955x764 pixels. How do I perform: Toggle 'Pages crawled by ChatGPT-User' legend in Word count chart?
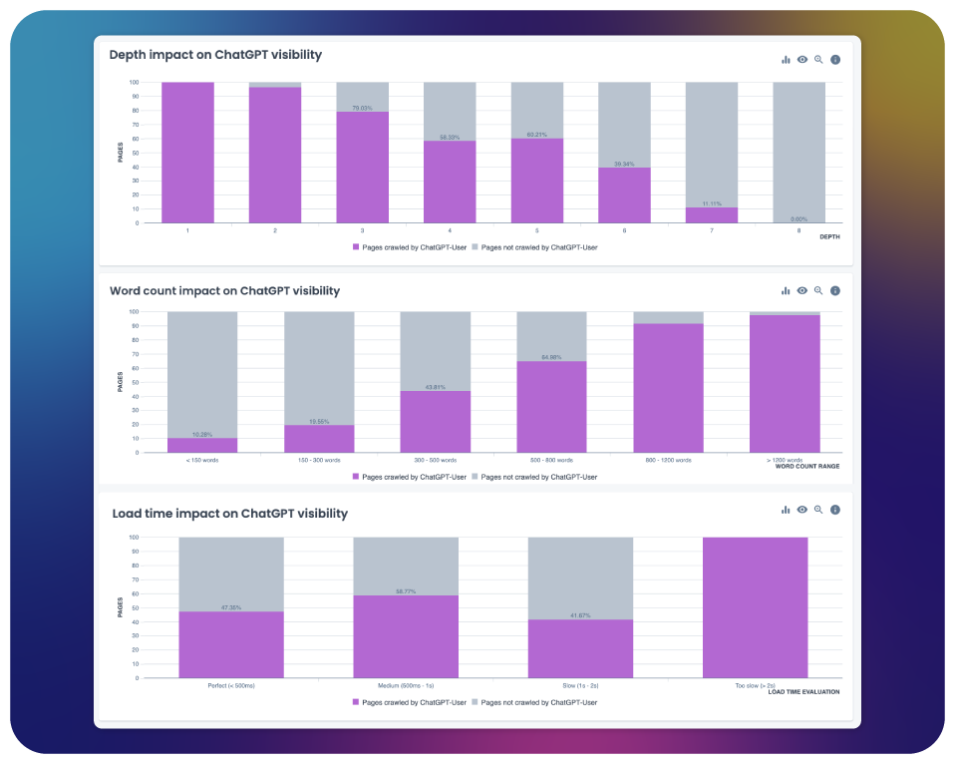click(411, 477)
